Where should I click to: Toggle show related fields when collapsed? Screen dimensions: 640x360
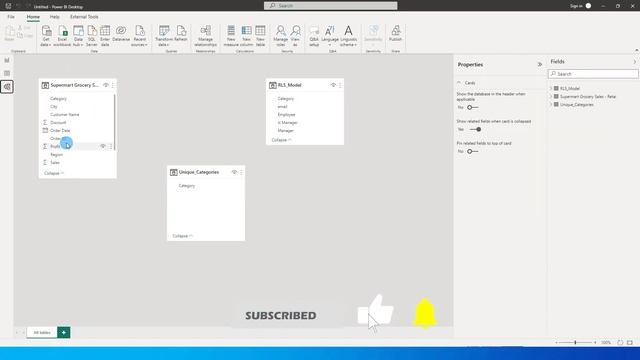475,129
